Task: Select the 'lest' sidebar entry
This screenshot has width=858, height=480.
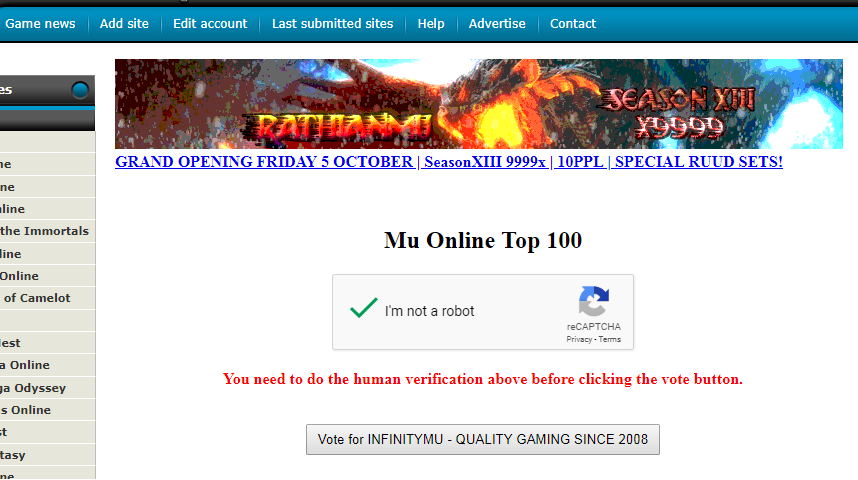Action: point(48,343)
